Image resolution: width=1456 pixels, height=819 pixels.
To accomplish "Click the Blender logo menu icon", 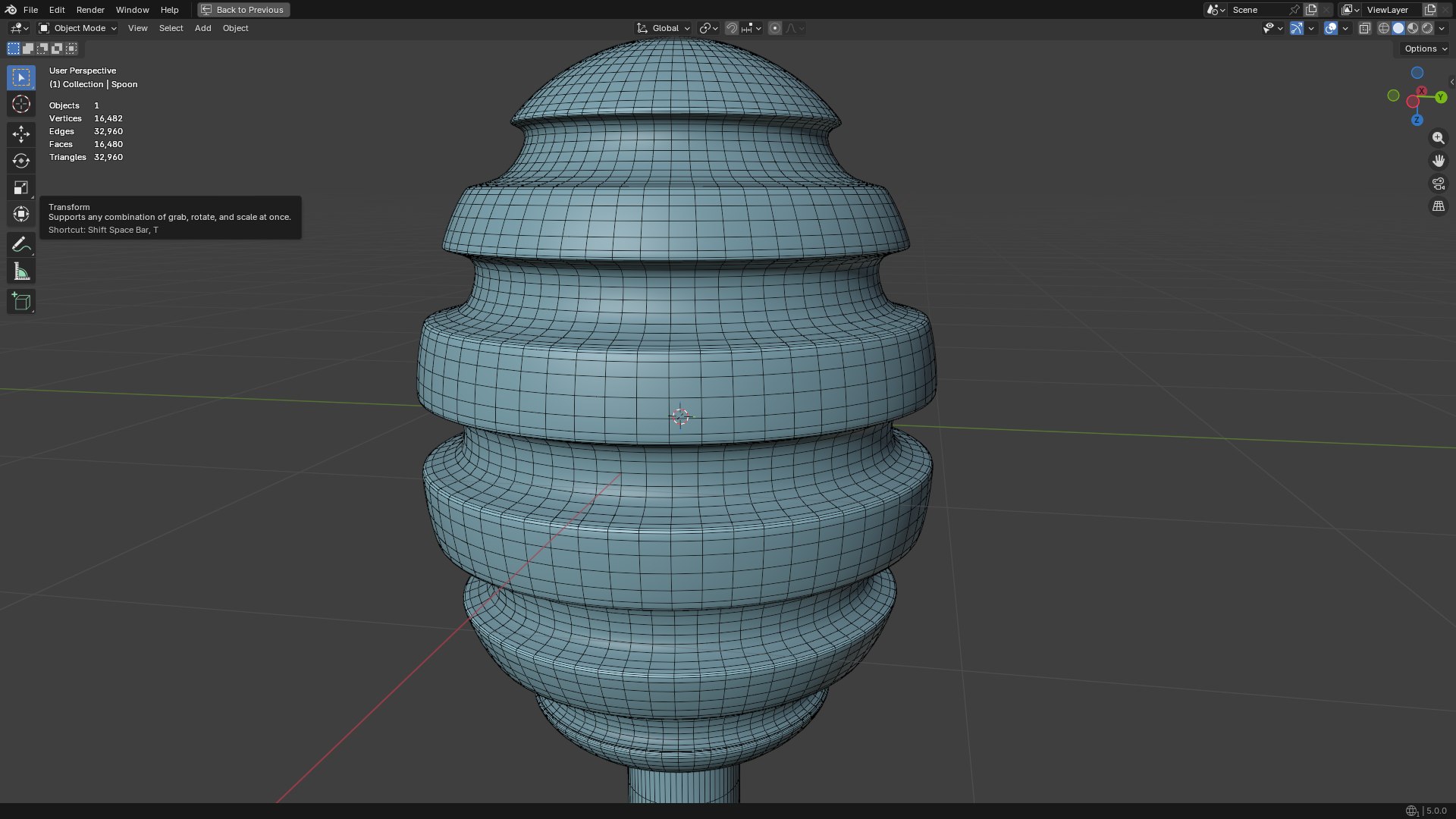I will (x=11, y=10).
